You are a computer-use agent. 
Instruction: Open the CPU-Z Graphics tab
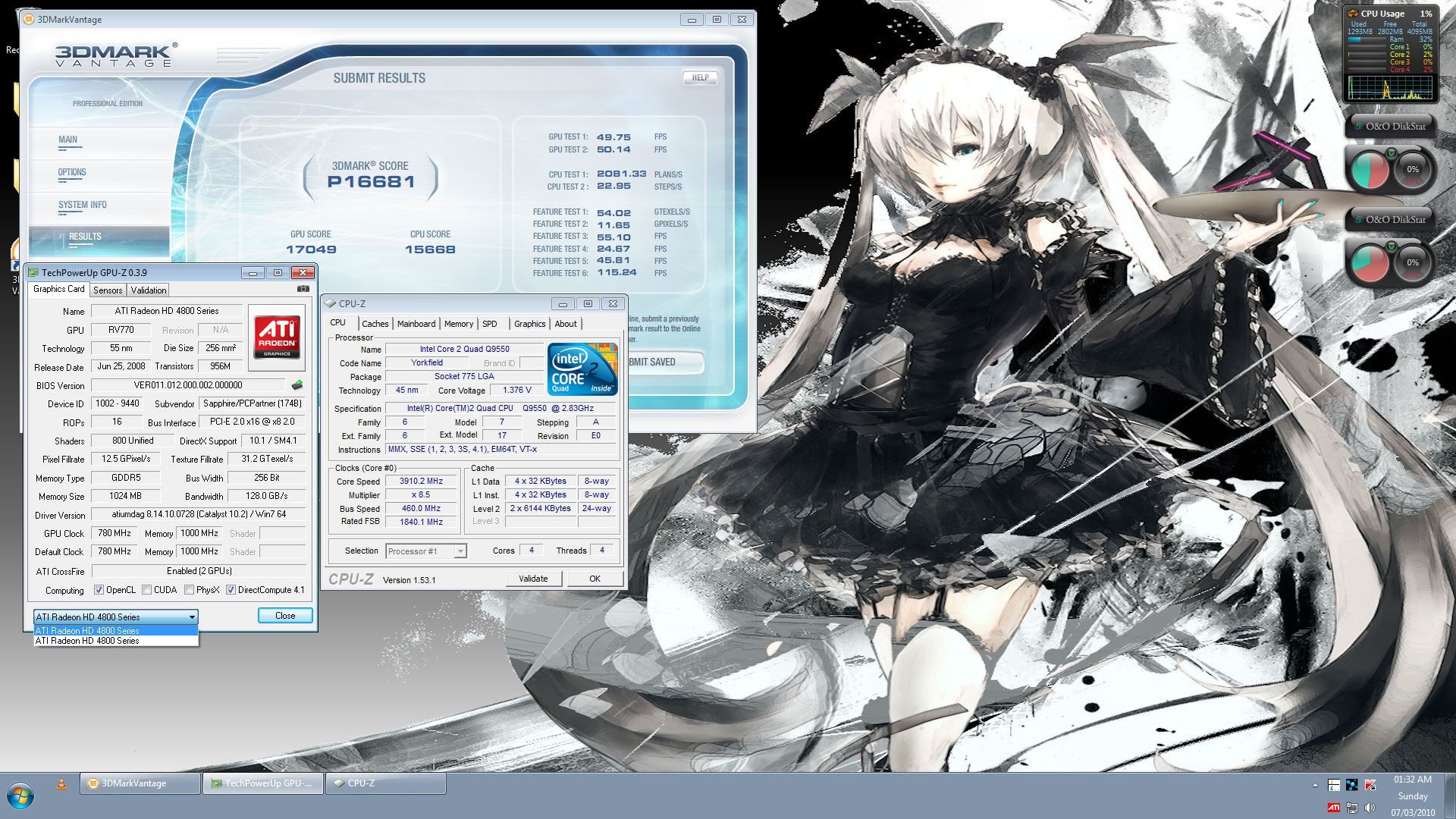(529, 324)
